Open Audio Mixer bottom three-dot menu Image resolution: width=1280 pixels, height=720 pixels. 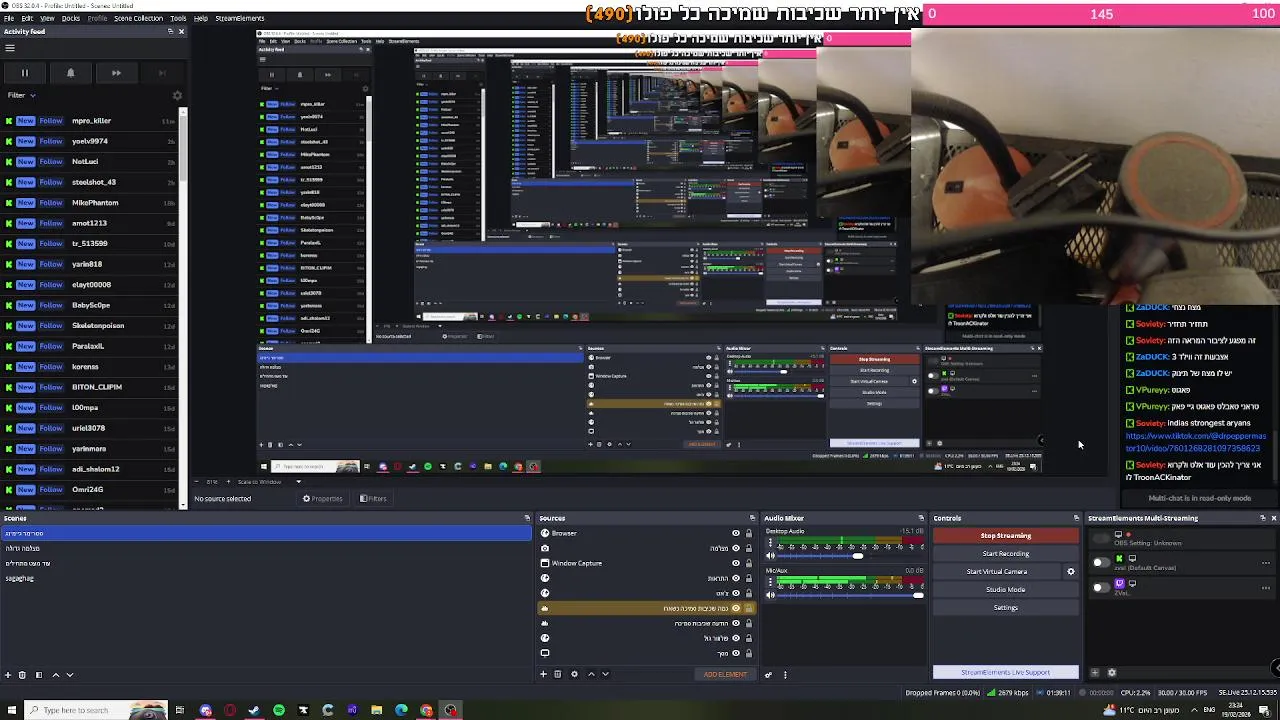[x=785, y=674]
